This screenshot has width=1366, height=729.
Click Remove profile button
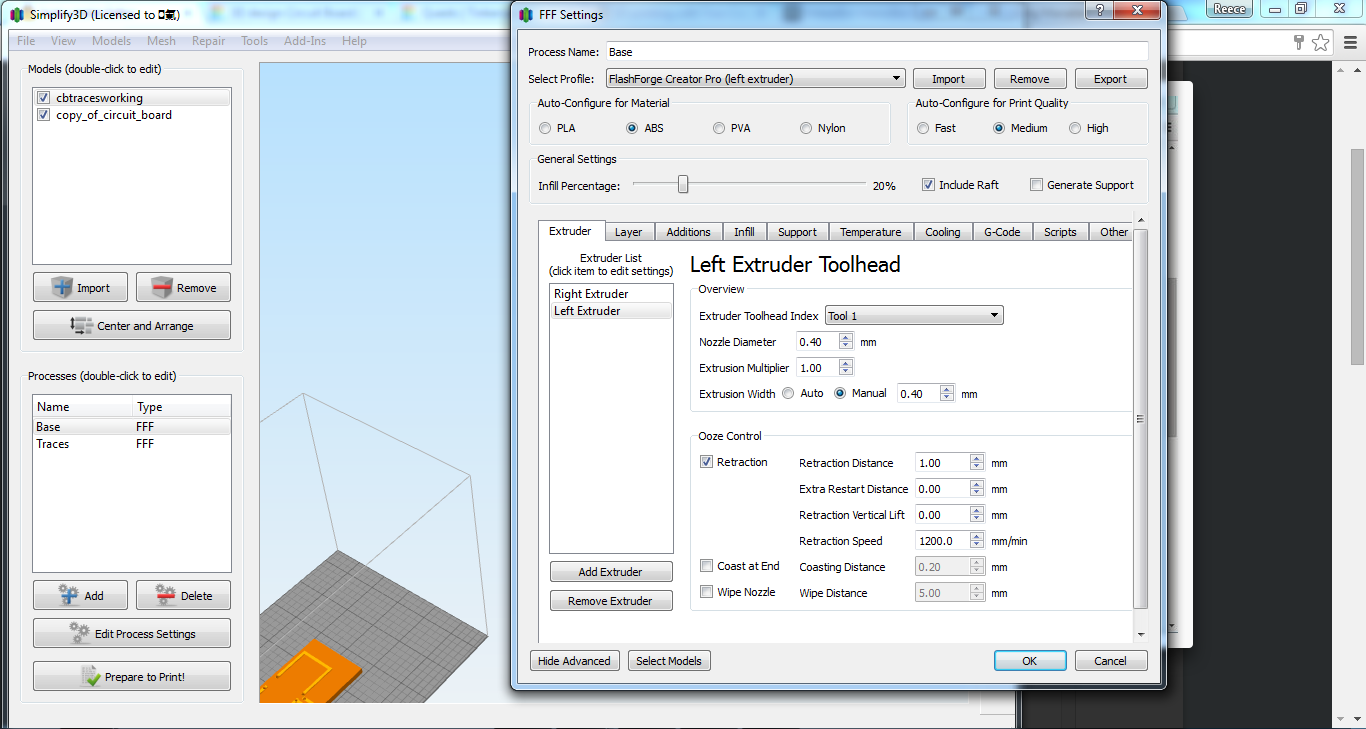point(1030,79)
